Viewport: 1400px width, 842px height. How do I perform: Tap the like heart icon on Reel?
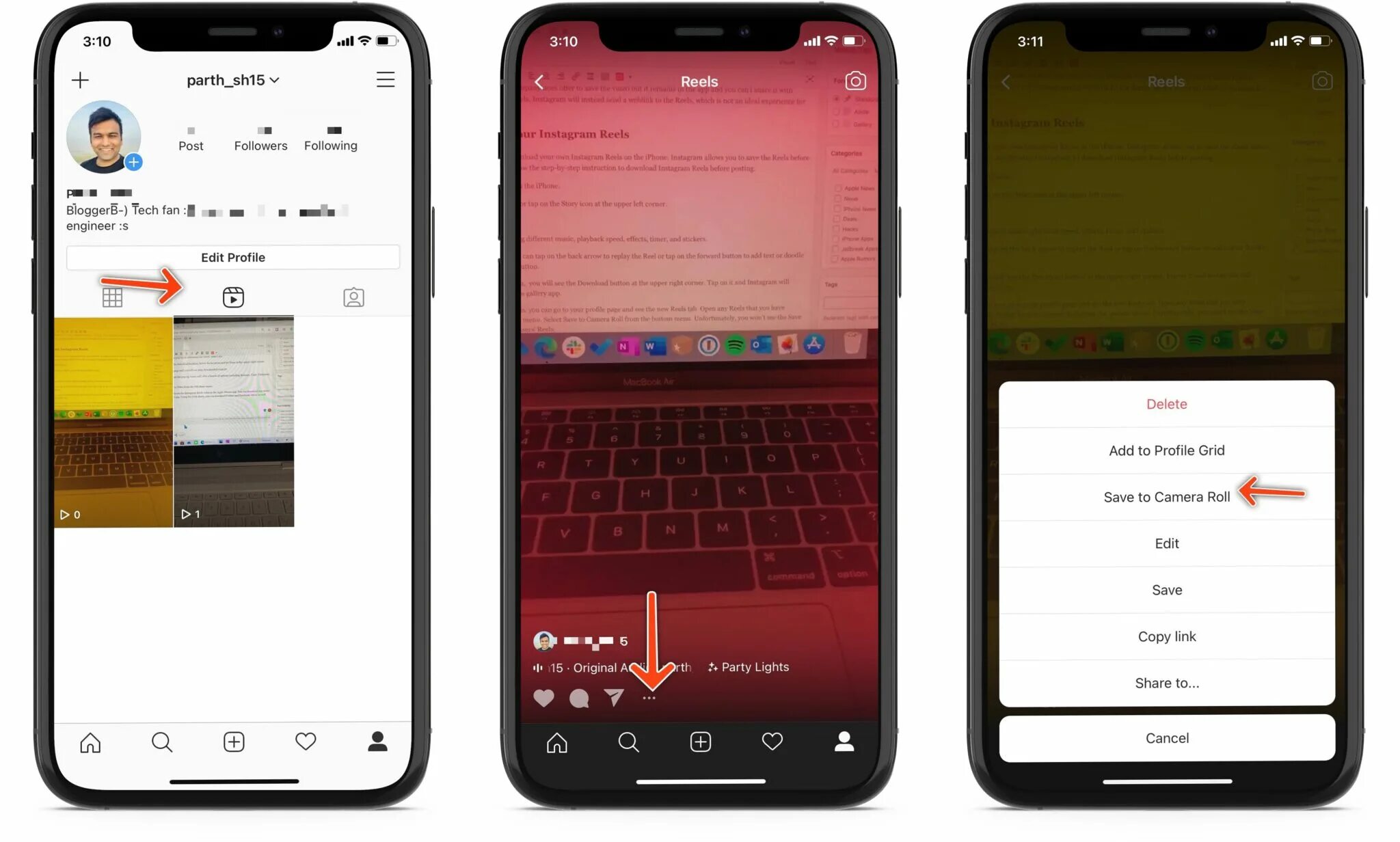(544, 697)
